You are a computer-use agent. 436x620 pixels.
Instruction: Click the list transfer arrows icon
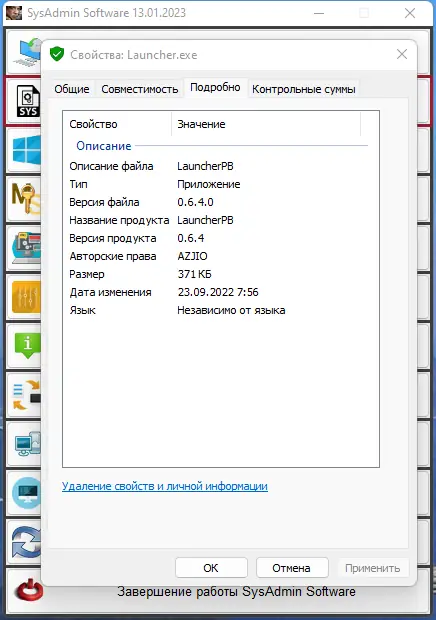(x=27, y=395)
